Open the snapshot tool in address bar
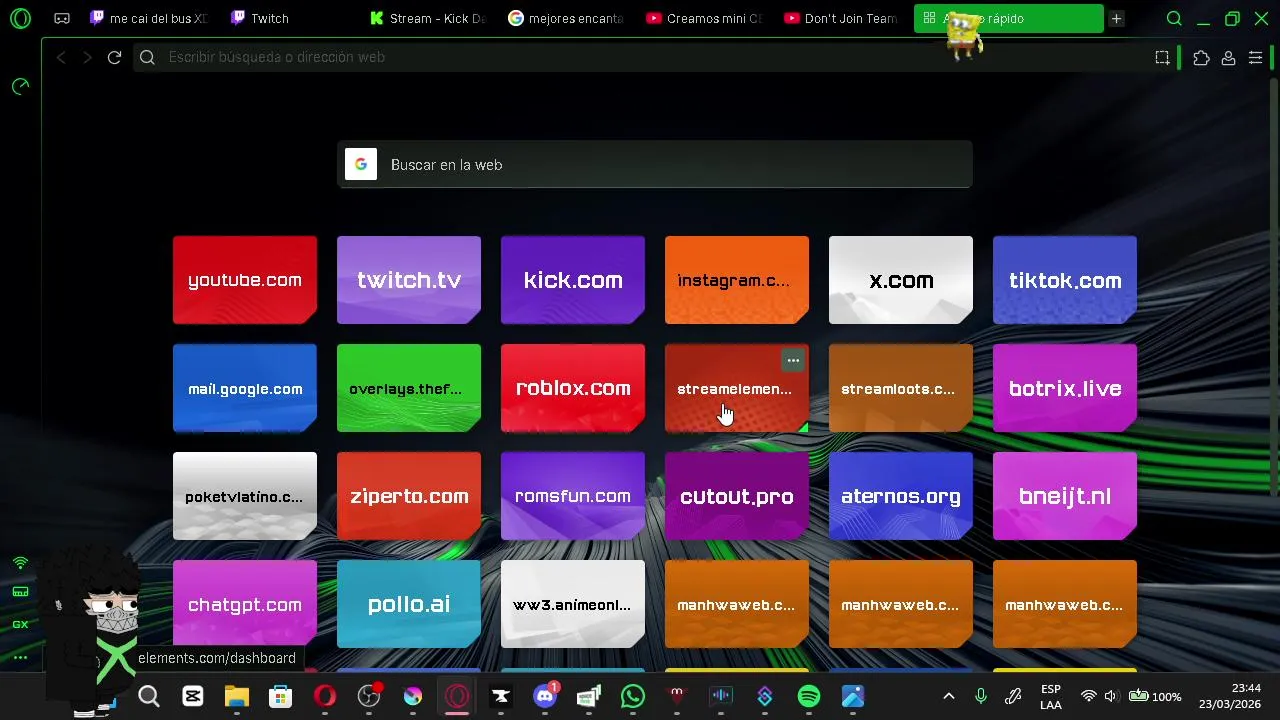 pos(1162,58)
